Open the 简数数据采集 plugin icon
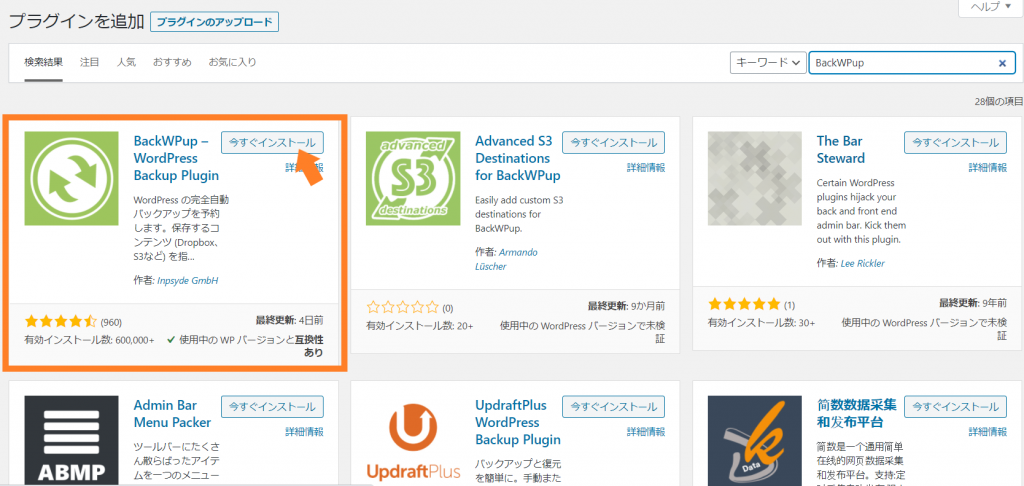 (x=754, y=440)
